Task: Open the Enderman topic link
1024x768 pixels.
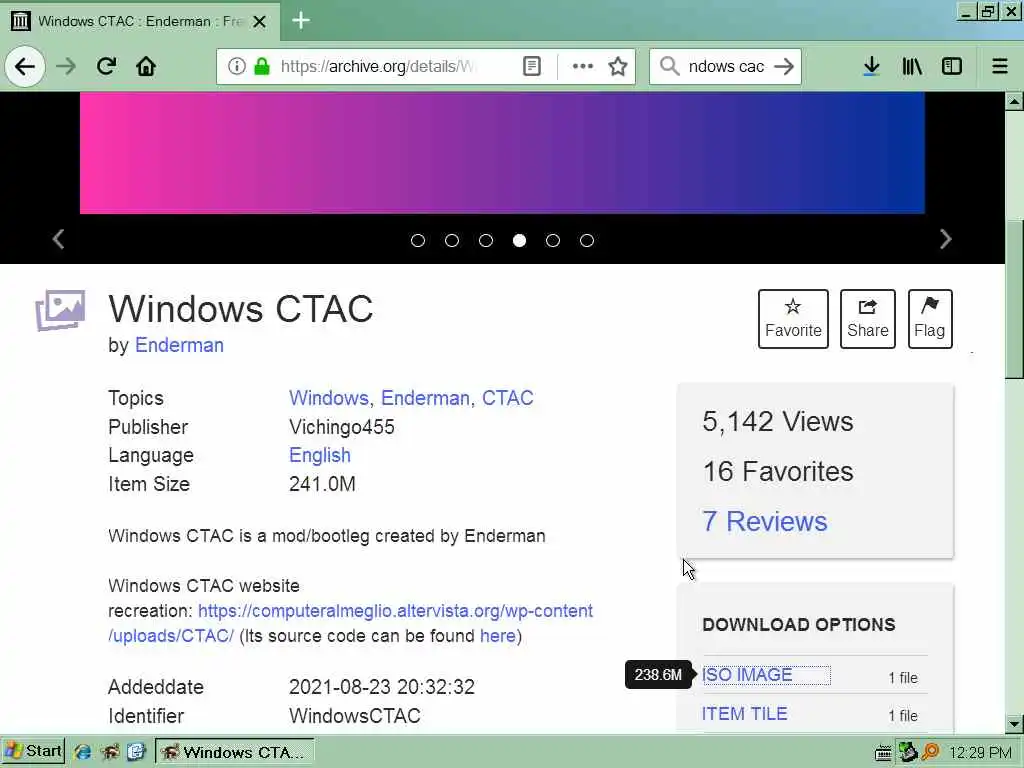Action: [424, 398]
